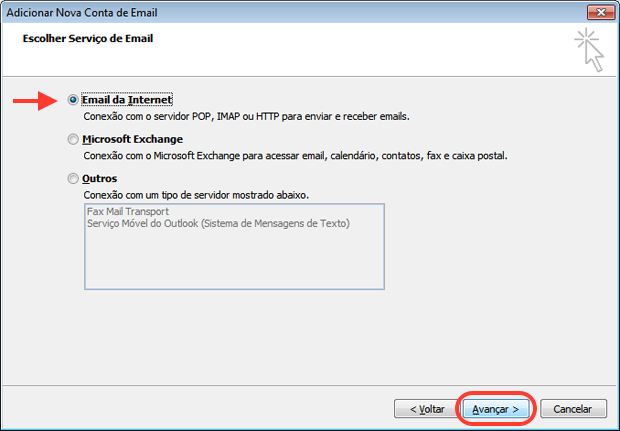Click the red arrow pointing at Email option
This screenshot has width=620, height=431.
[x=35, y=101]
